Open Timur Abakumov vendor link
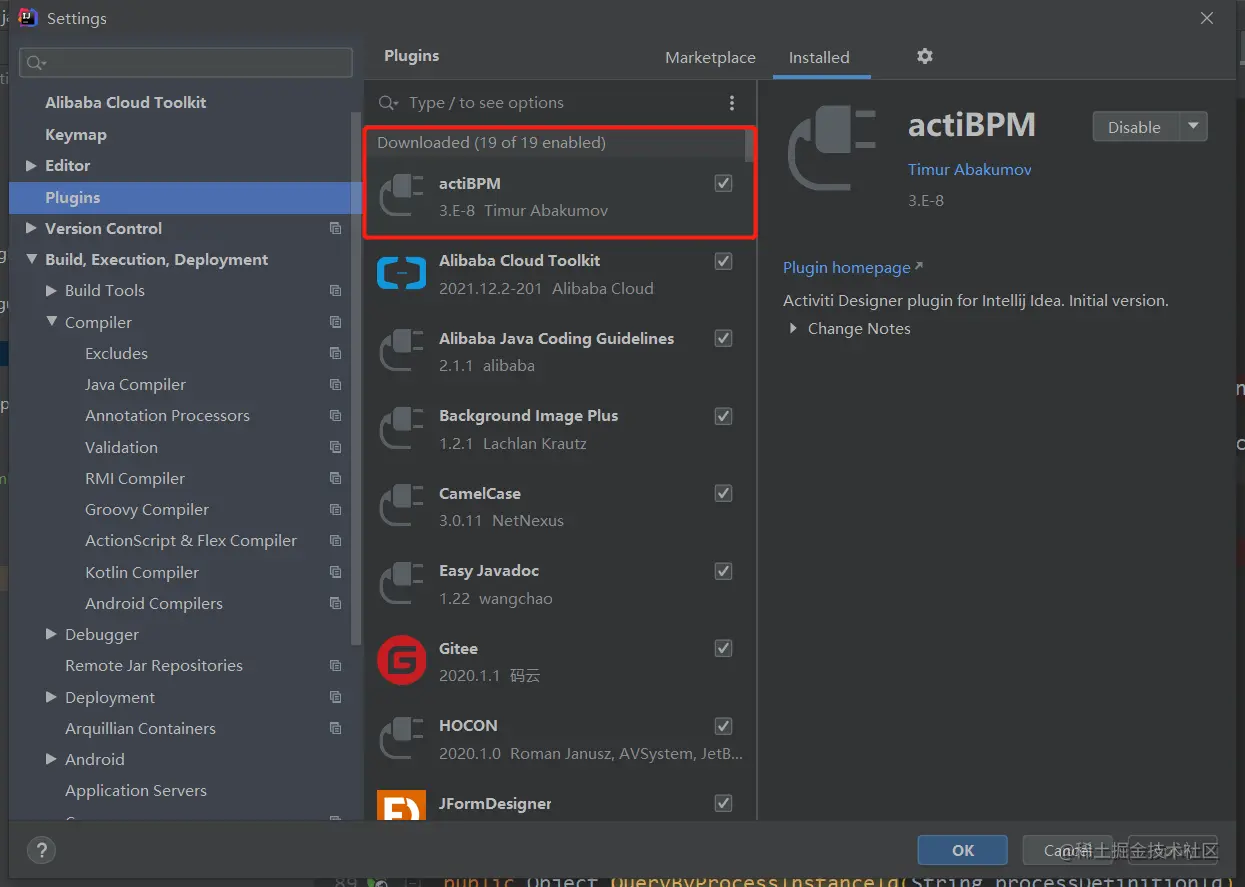This screenshot has width=1245, height=887. coord(969,170)
